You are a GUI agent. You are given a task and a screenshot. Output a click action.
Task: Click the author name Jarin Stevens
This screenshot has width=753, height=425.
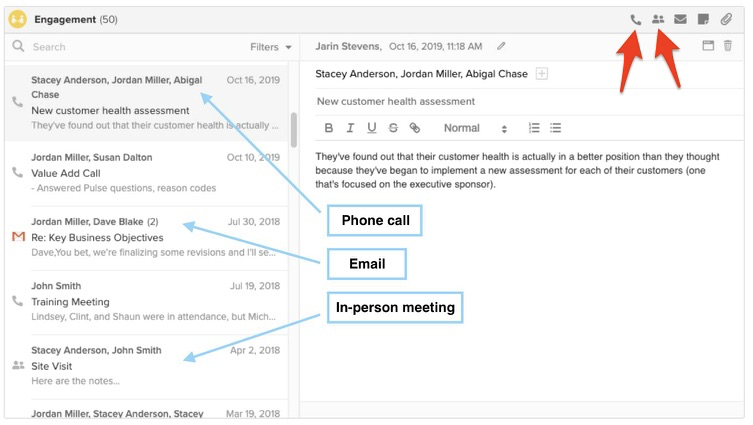click(348, 46)
